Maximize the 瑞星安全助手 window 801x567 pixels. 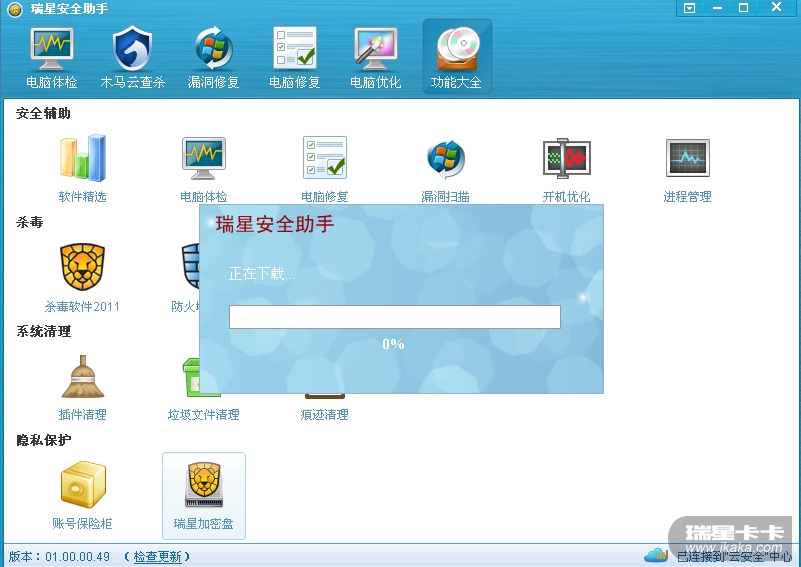coord(744,8)
